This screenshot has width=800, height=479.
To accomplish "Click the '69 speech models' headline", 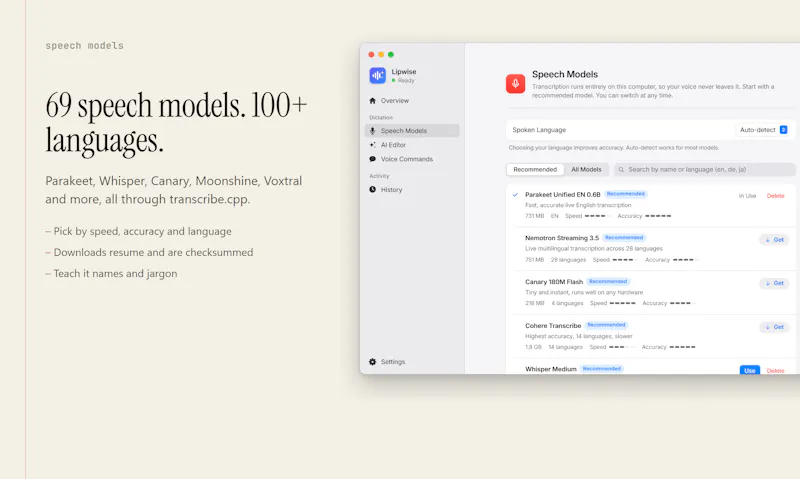I will (176, 122).
